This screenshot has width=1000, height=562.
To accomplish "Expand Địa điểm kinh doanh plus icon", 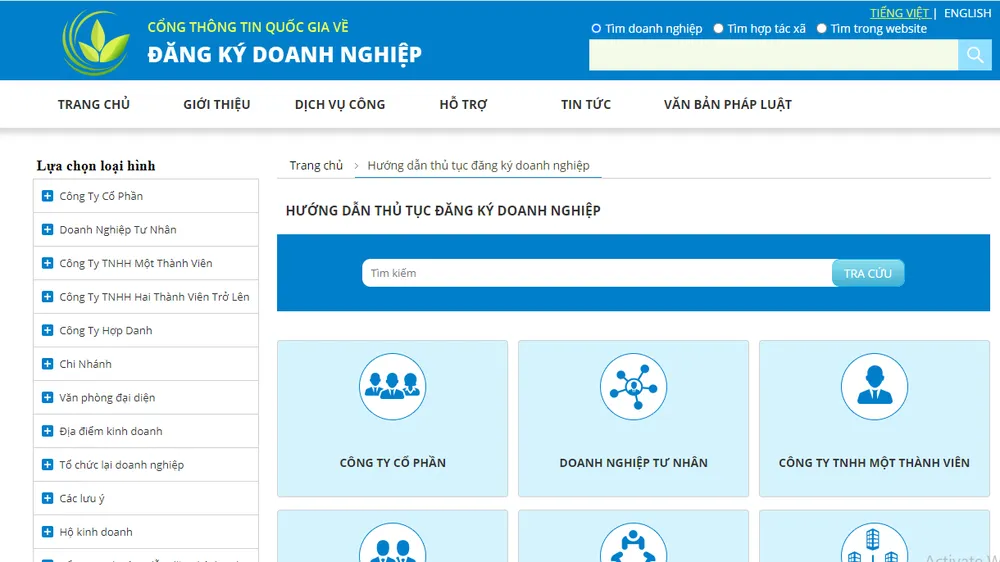I will 47,431.
